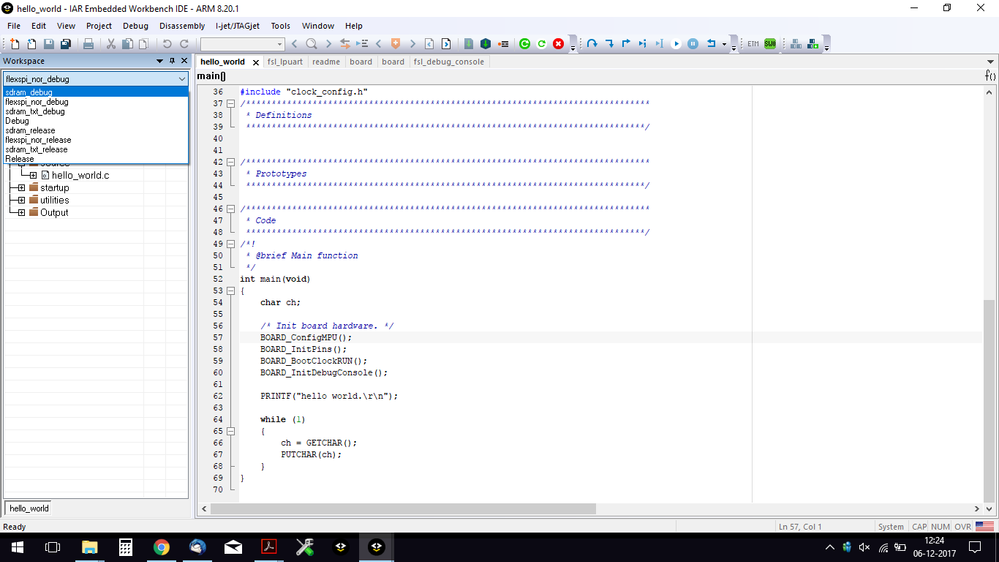Image resolution: width=999 pixels, height=562 pixels.
Task: Create a new document from toolbar
Action: (x=15, y=44)
